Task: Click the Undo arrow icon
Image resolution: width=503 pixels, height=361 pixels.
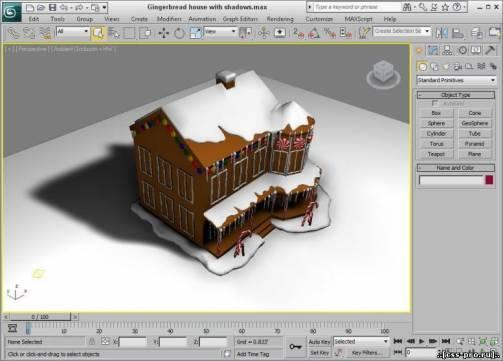Action: (63, 7)
